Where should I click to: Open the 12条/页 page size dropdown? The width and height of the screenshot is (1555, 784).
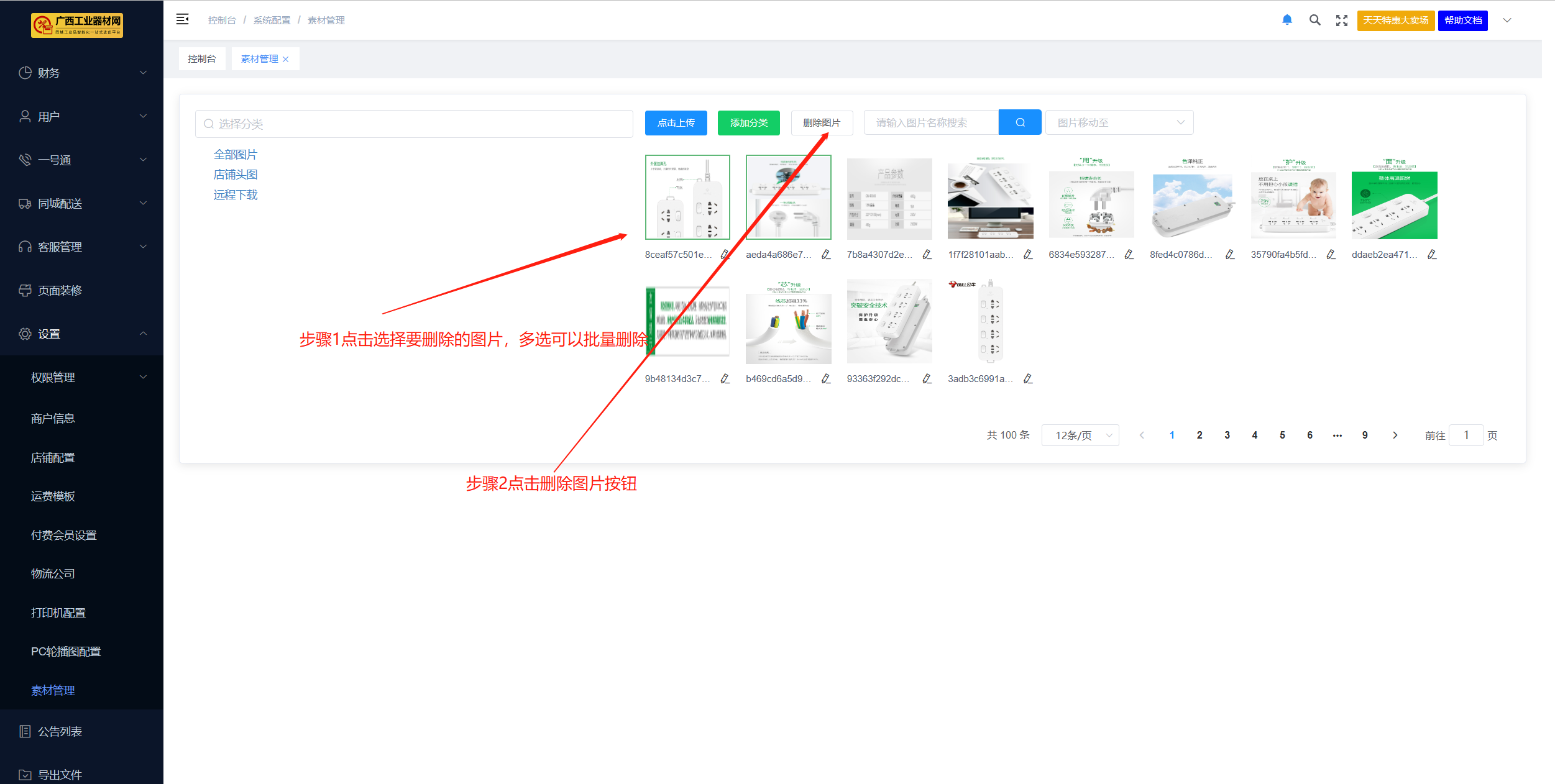1080,435
